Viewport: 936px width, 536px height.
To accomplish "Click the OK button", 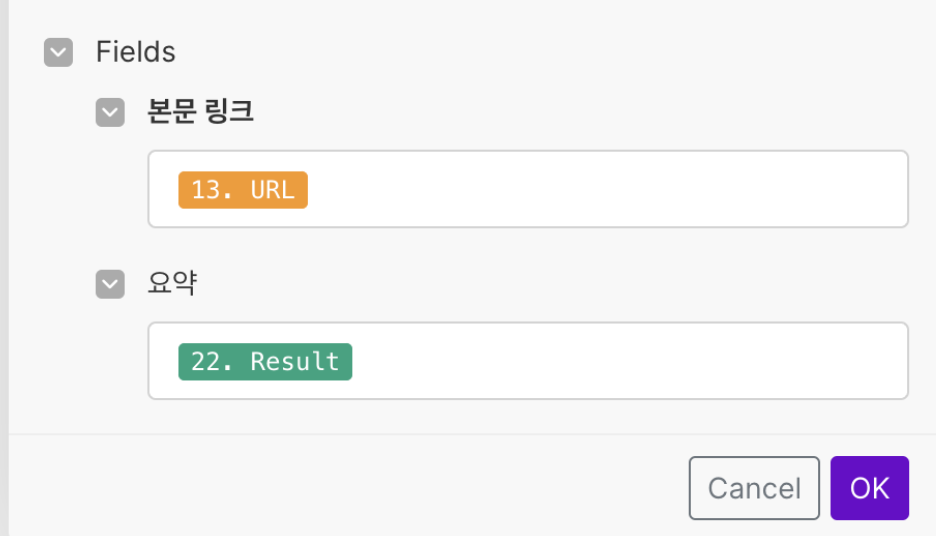I will (869, 488).
